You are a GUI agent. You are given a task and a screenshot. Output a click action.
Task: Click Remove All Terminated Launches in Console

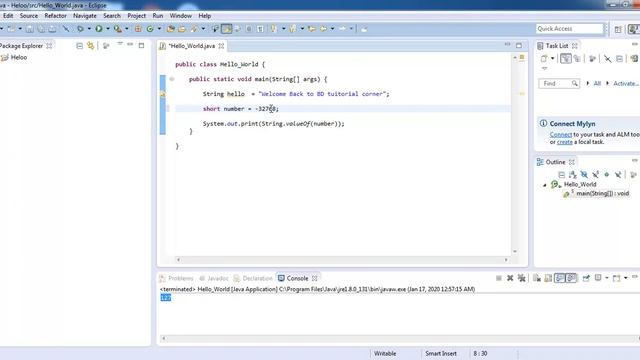(x=521, y=278)
